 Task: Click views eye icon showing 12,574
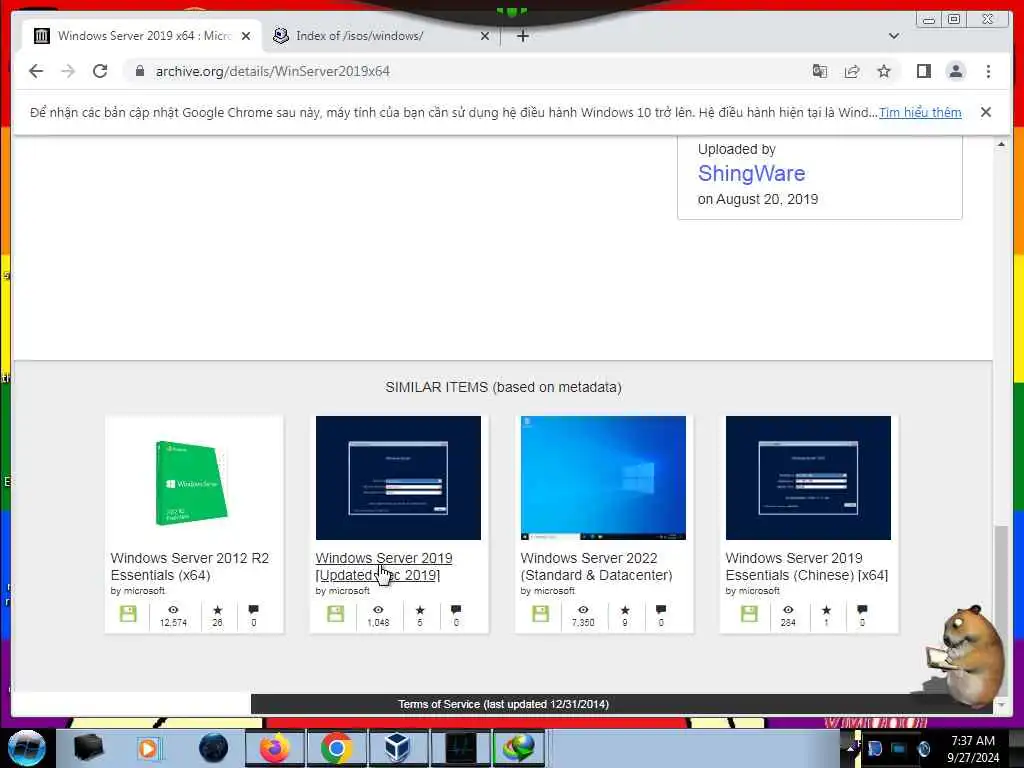pos(173,609)
